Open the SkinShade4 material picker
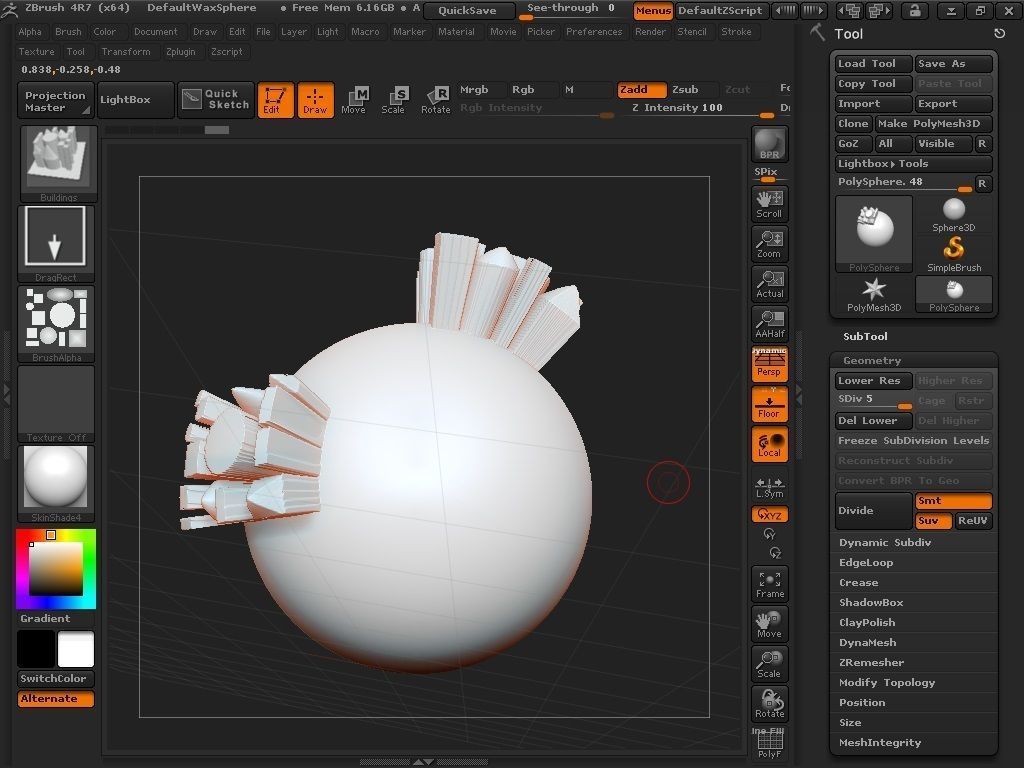 coord(56,484)
